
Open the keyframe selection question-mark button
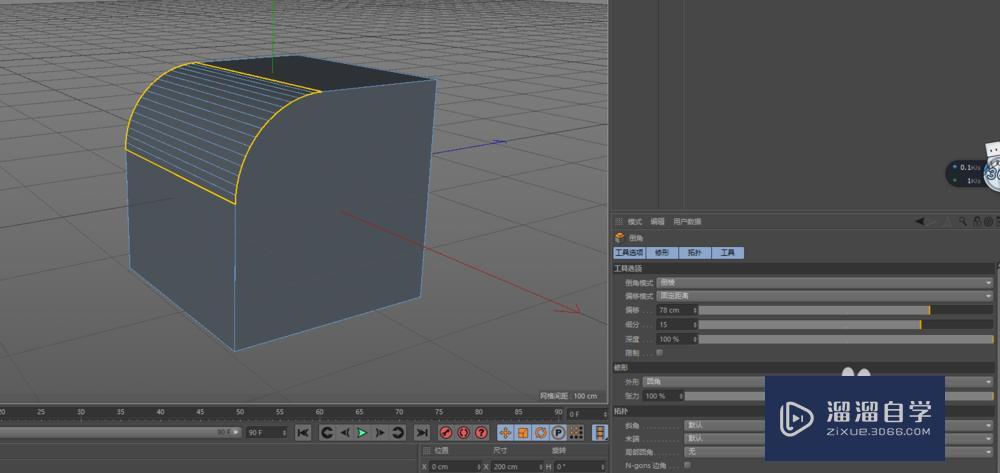(x=482, y=433)
